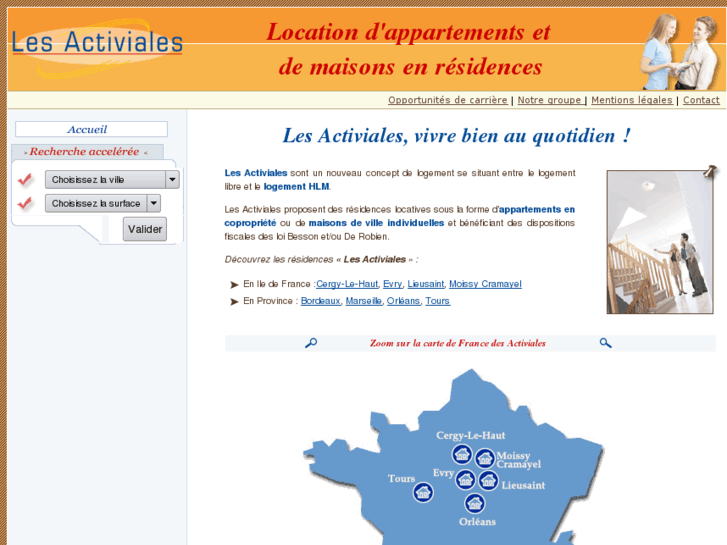Follow the Orléans text link
The image size is (727, 545).
pos(403,301)
